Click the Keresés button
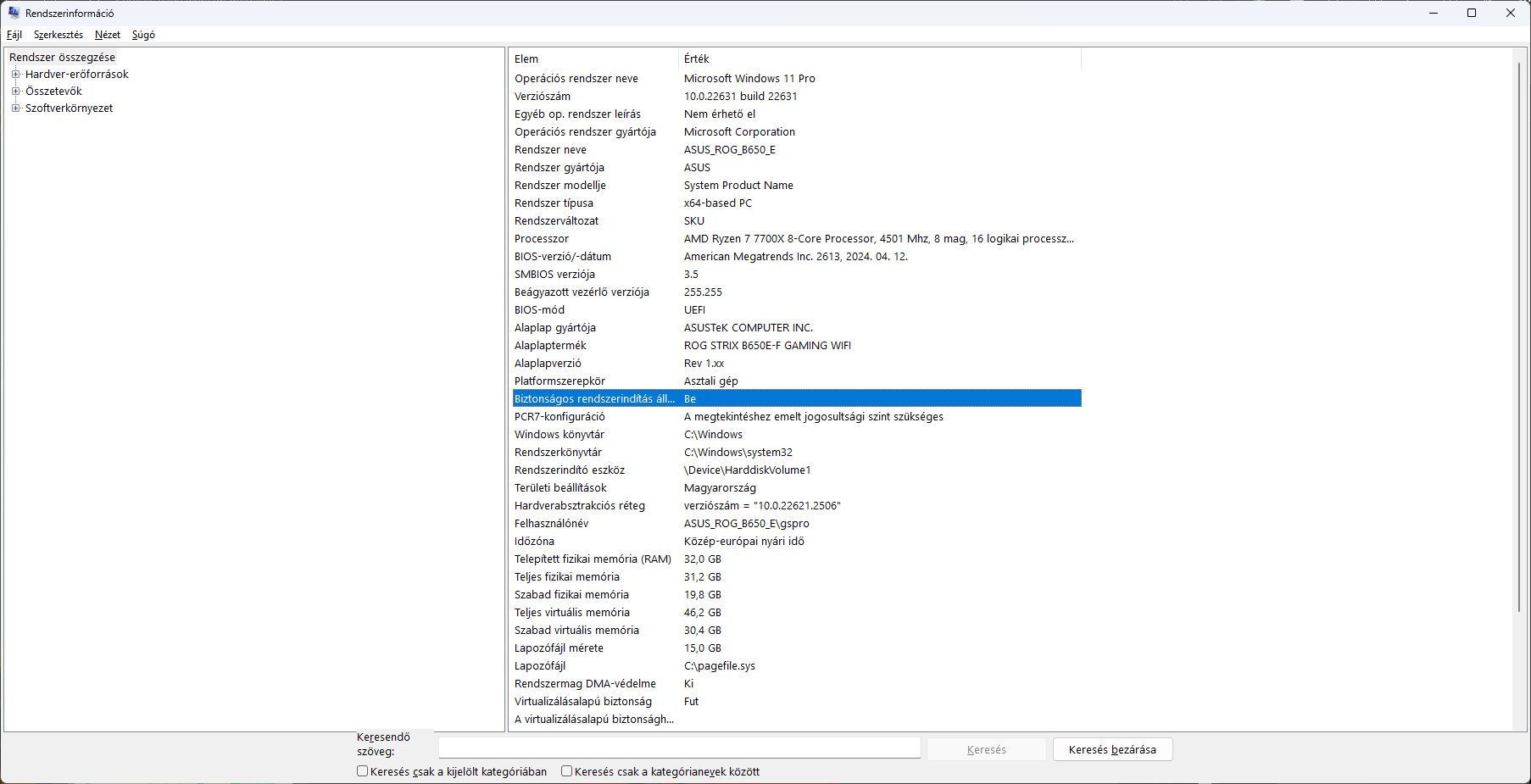The height and width of the screenshot is (784, 1531). (x=987, y=749)
